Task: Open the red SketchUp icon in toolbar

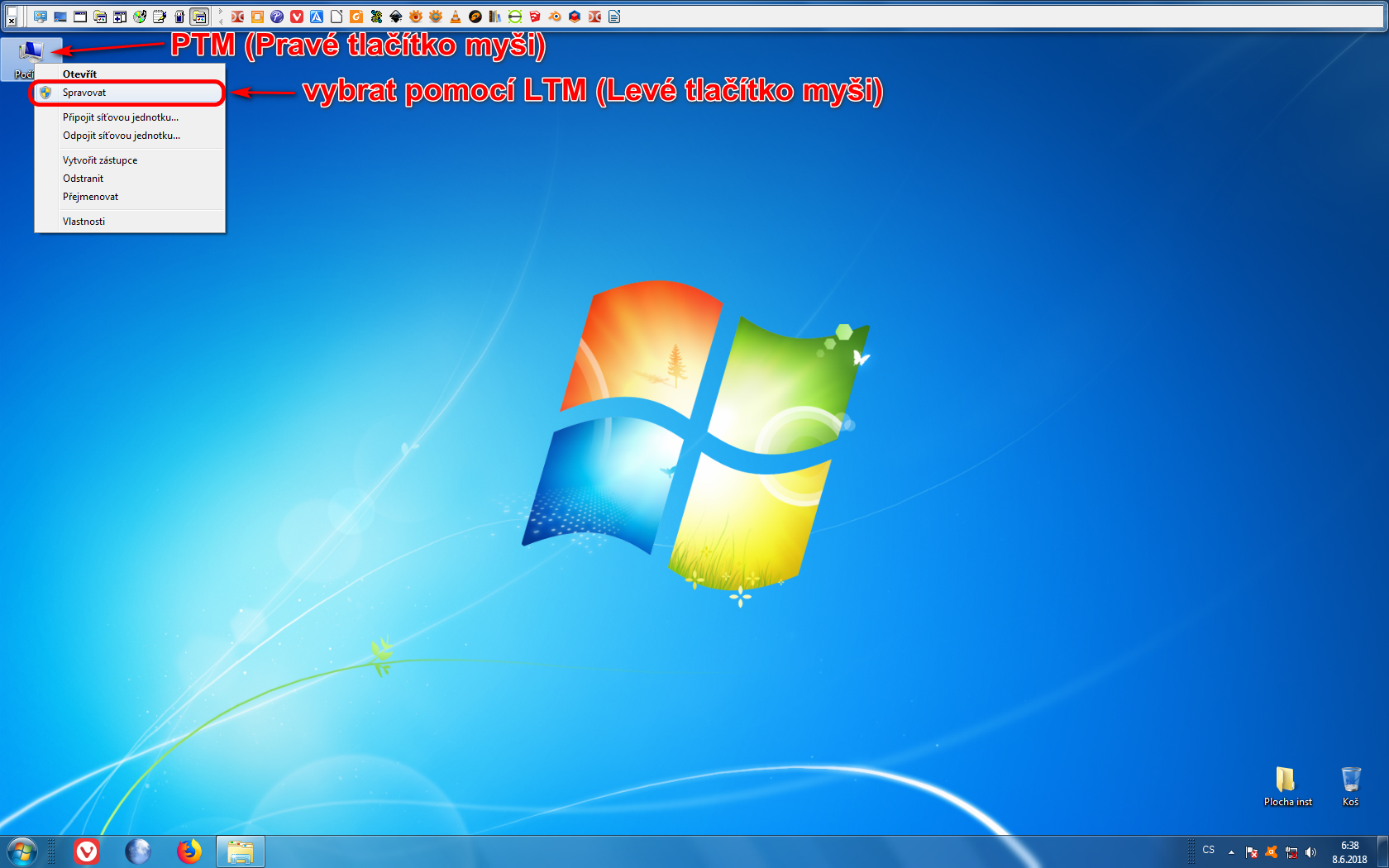Action: coord(535,17)
